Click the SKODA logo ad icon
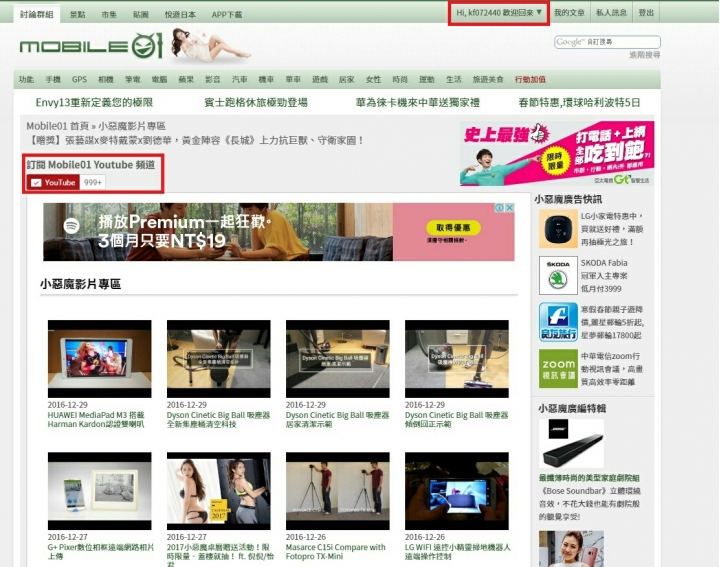The height and width of the screenshot is (567, 720). 558,275
